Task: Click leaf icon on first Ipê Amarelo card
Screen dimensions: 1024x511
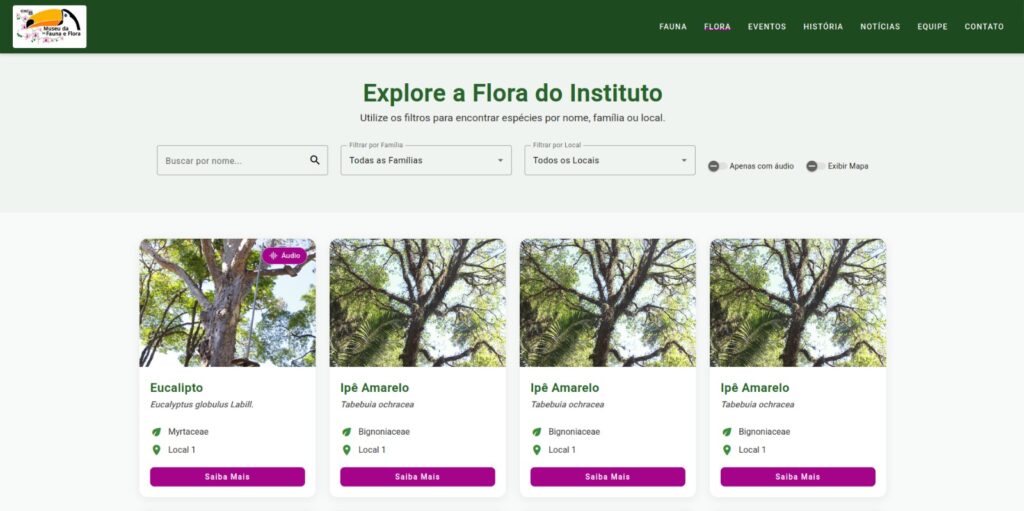Action: click(347, 432)
